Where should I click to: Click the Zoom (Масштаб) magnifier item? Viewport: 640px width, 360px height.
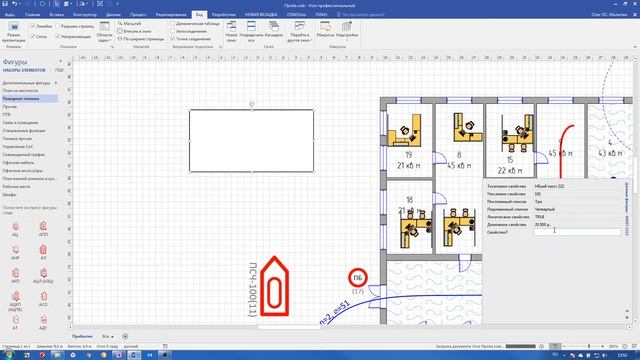(x=129, y=24)
